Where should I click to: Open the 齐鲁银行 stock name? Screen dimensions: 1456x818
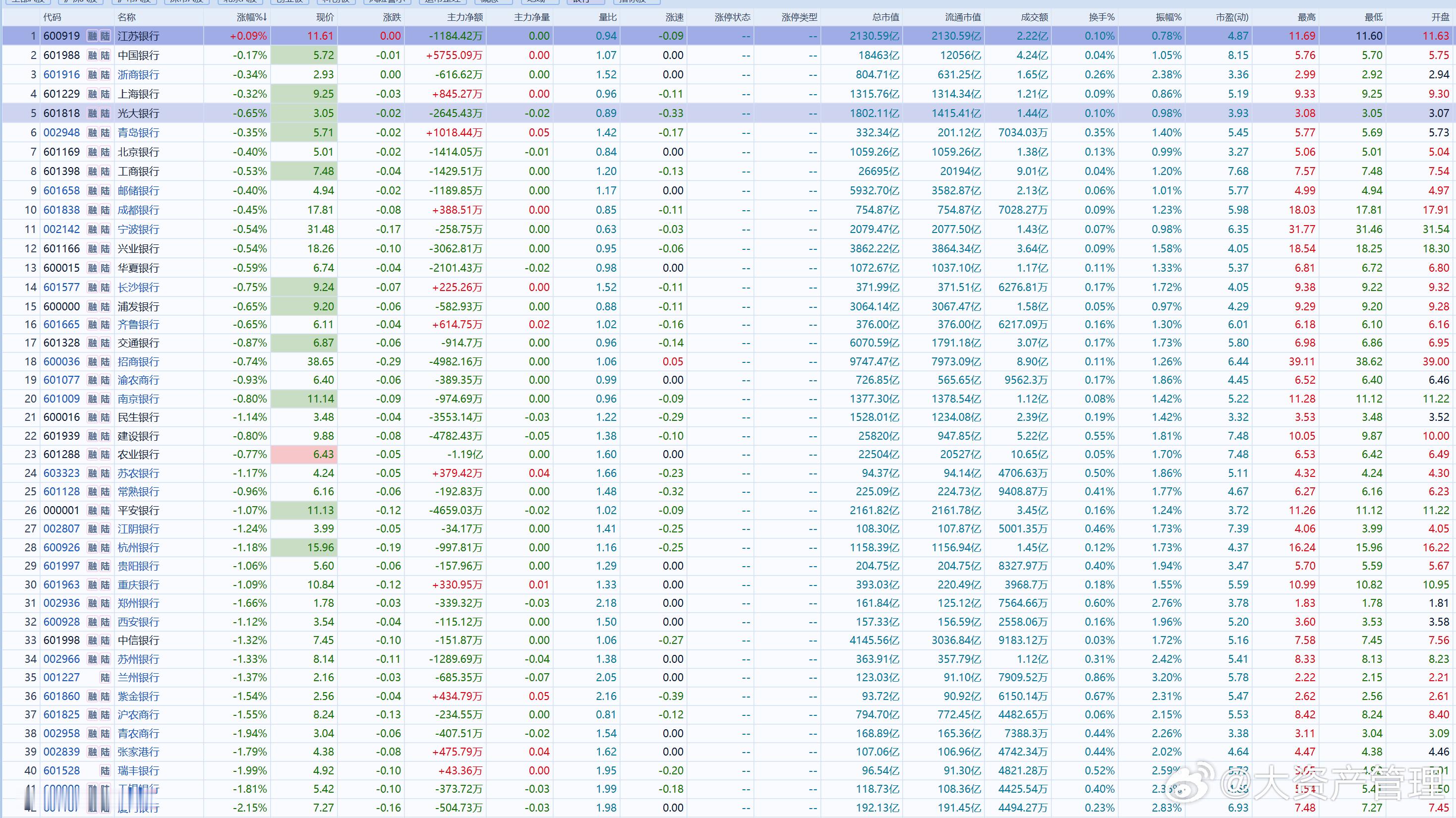(138, 325)
